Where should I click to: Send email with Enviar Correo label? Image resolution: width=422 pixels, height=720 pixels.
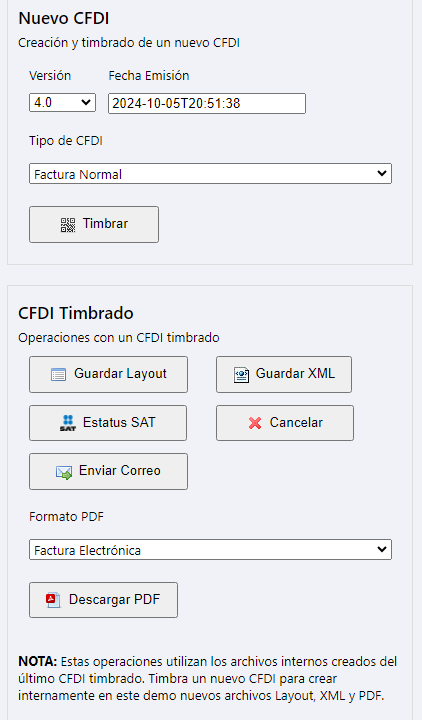[120, 471]
